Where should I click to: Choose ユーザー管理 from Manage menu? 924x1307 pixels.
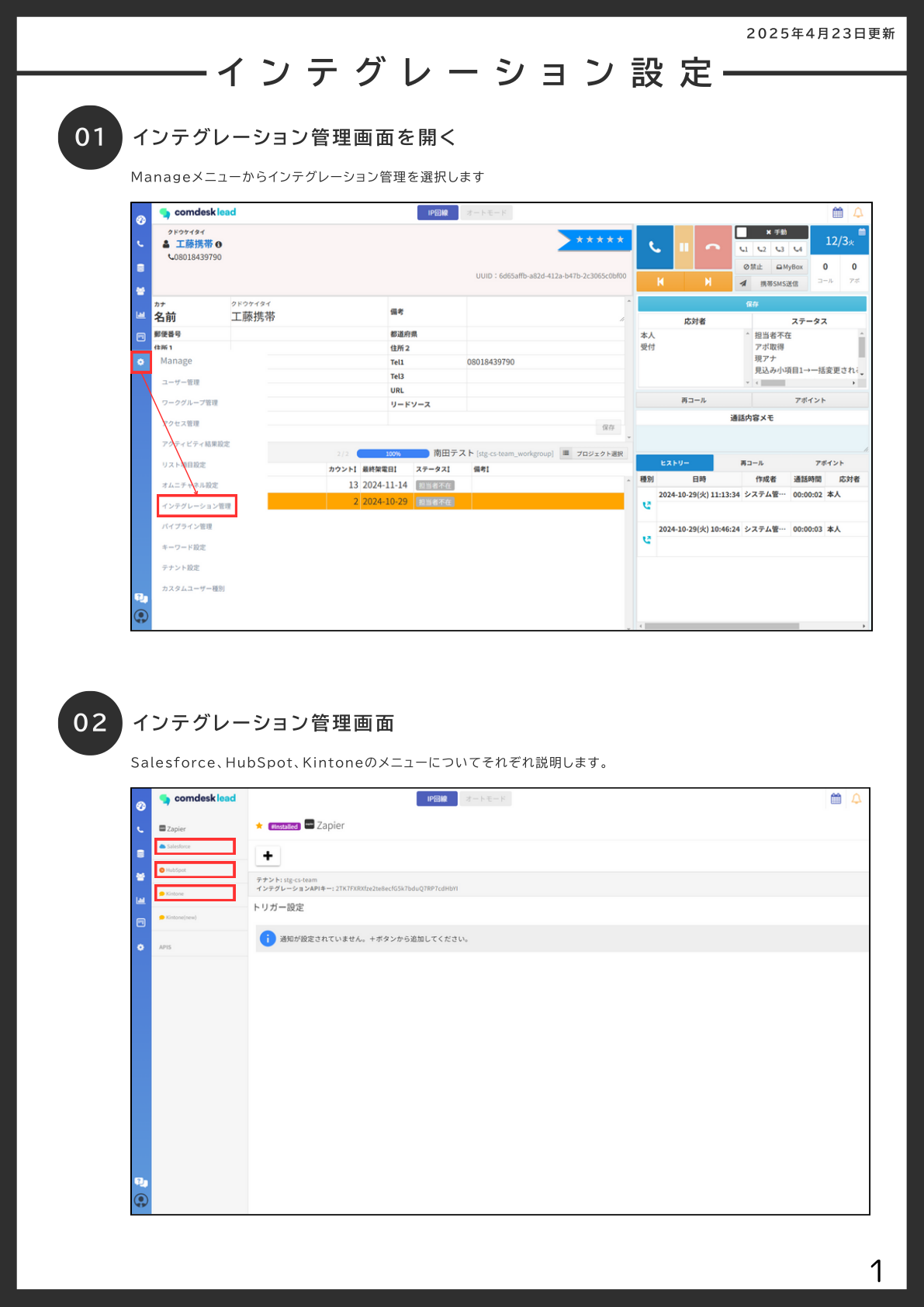point(181,382)
